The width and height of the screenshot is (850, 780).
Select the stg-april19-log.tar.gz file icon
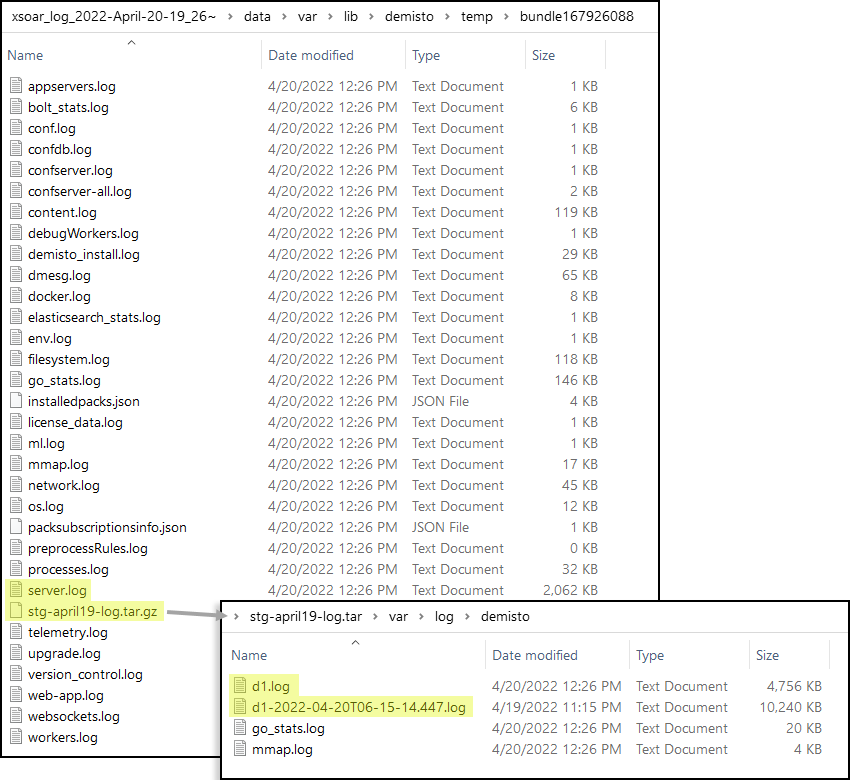click(x=16, y=611)
